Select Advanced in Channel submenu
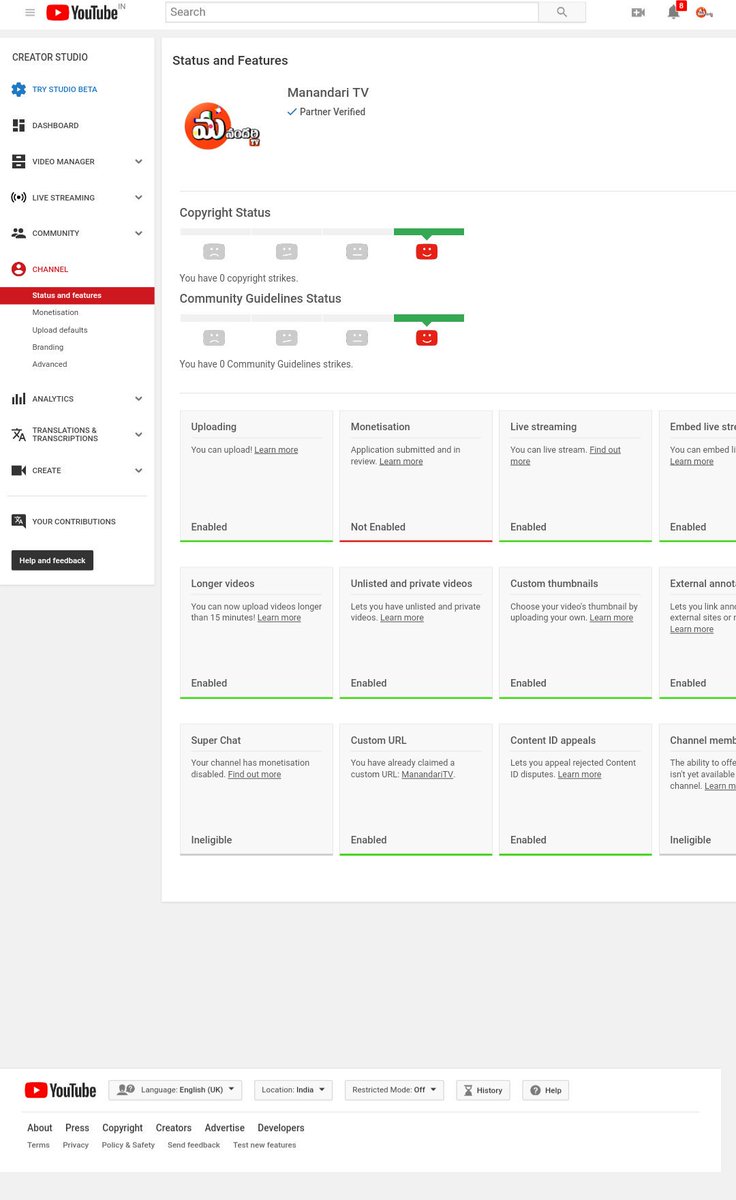This screenshot has height=1200, width=736. point(50,364)
